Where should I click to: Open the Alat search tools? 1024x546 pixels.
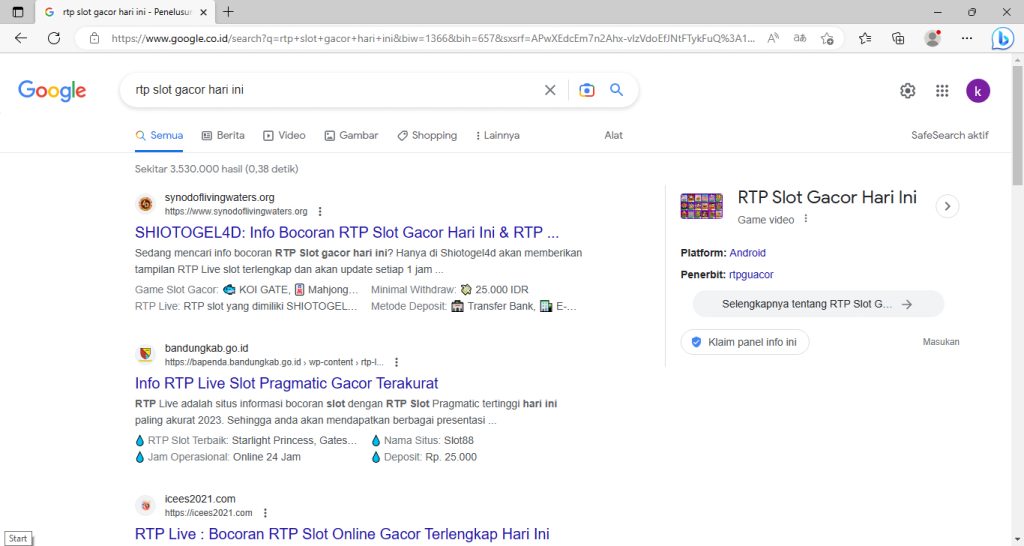(x=613, y=135)
